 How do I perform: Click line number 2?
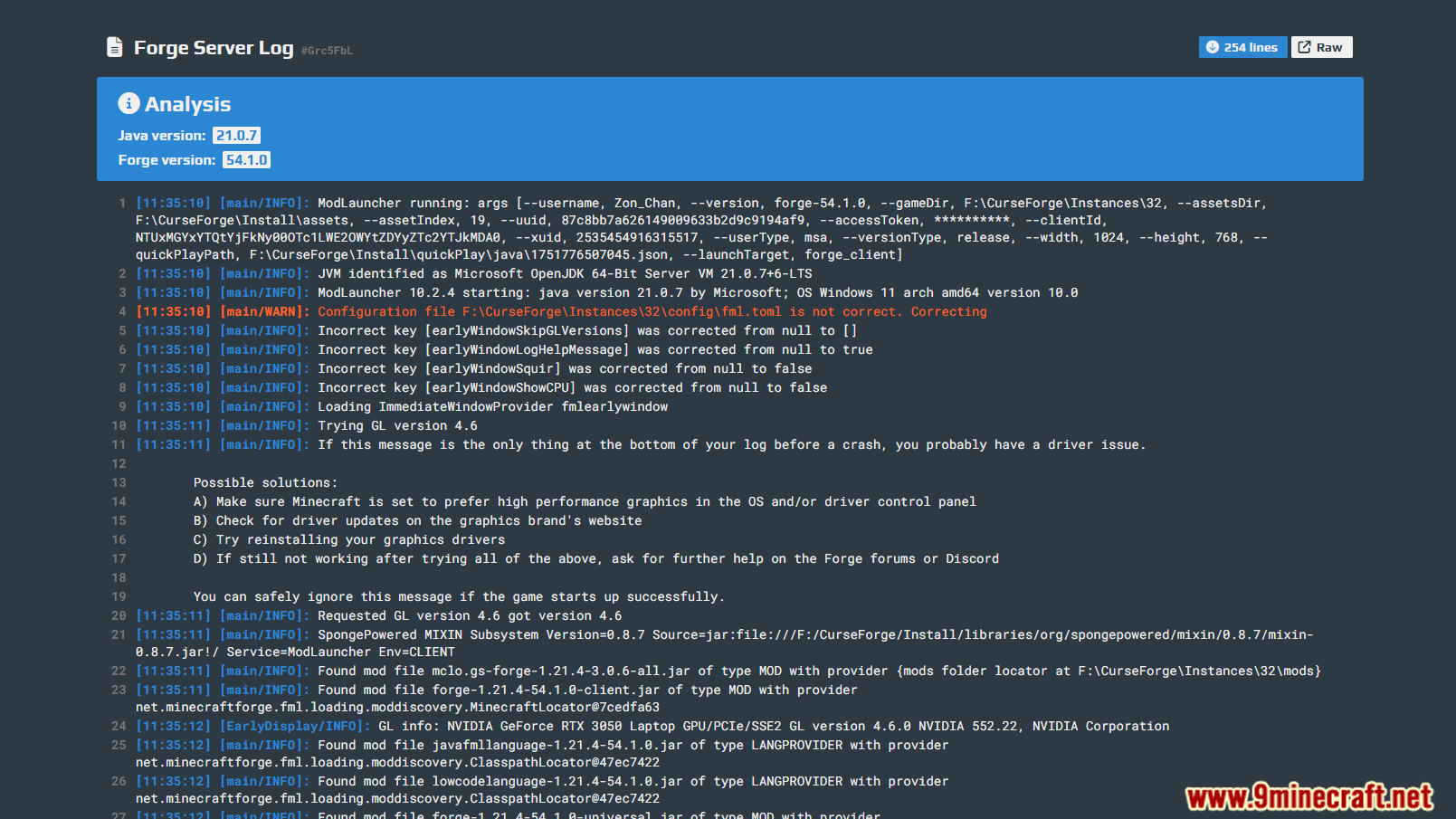(122, 274)
